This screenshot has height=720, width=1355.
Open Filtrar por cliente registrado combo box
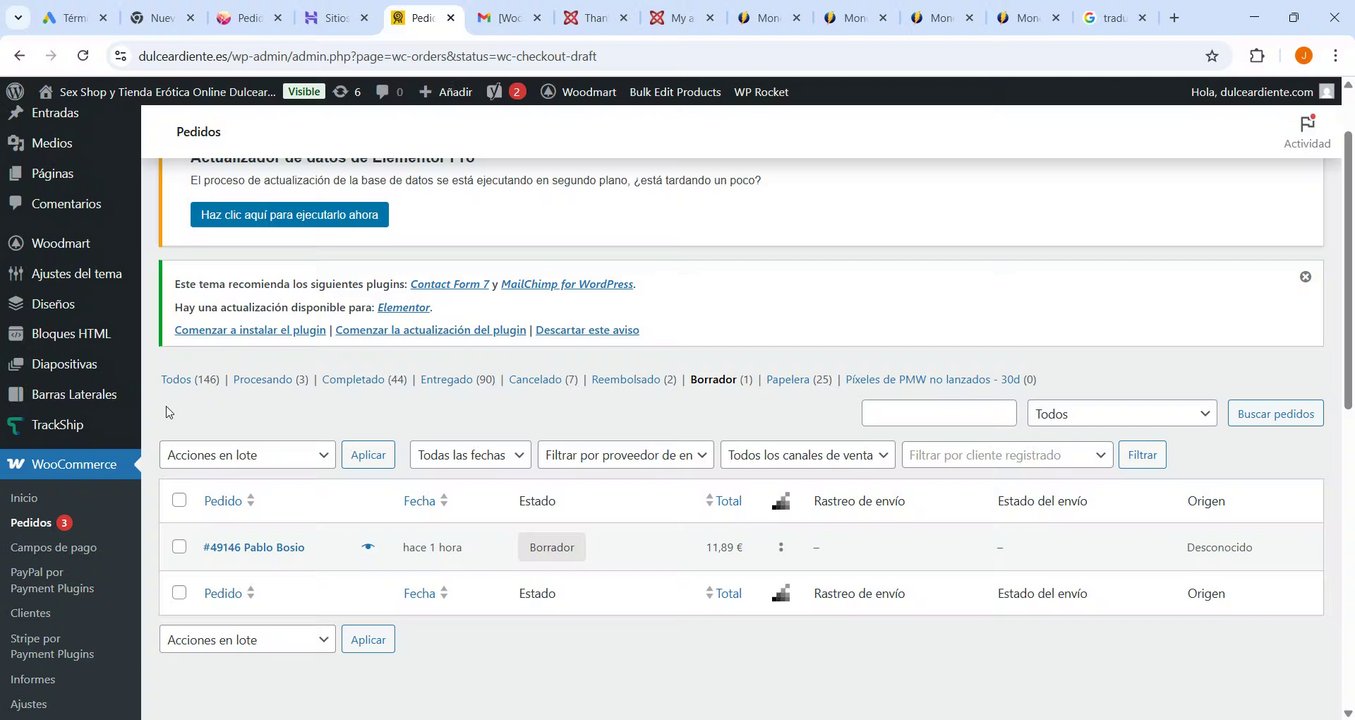coord(1007,455)
